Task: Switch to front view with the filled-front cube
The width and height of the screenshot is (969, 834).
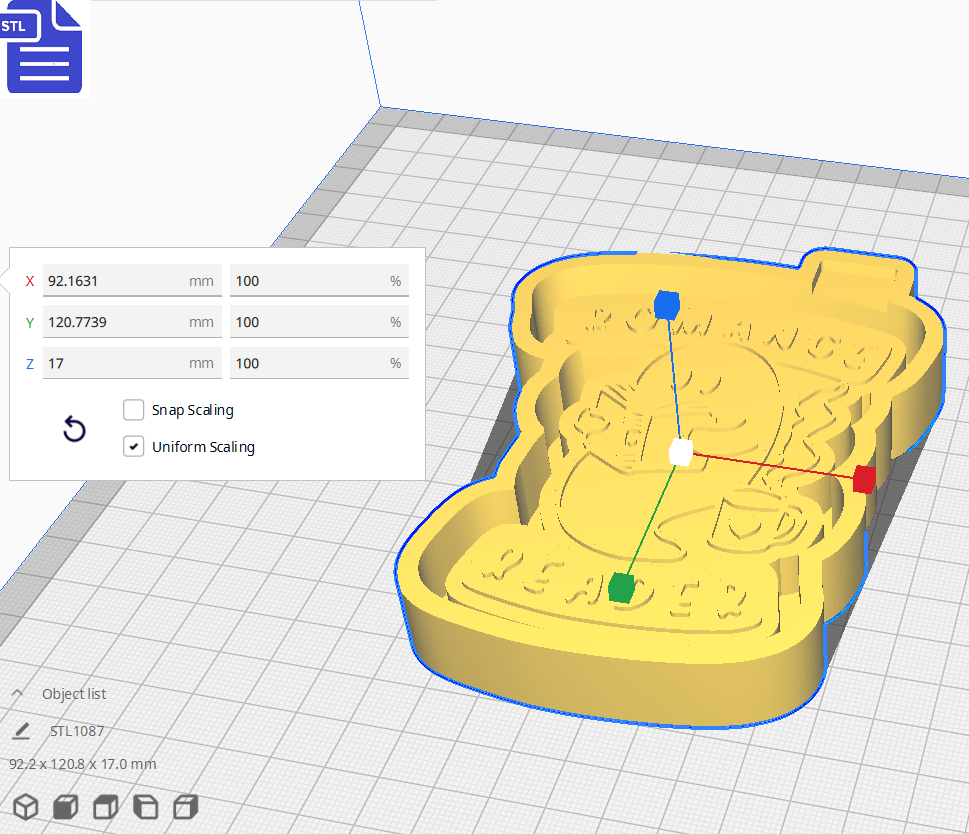Action: (66, 807)
